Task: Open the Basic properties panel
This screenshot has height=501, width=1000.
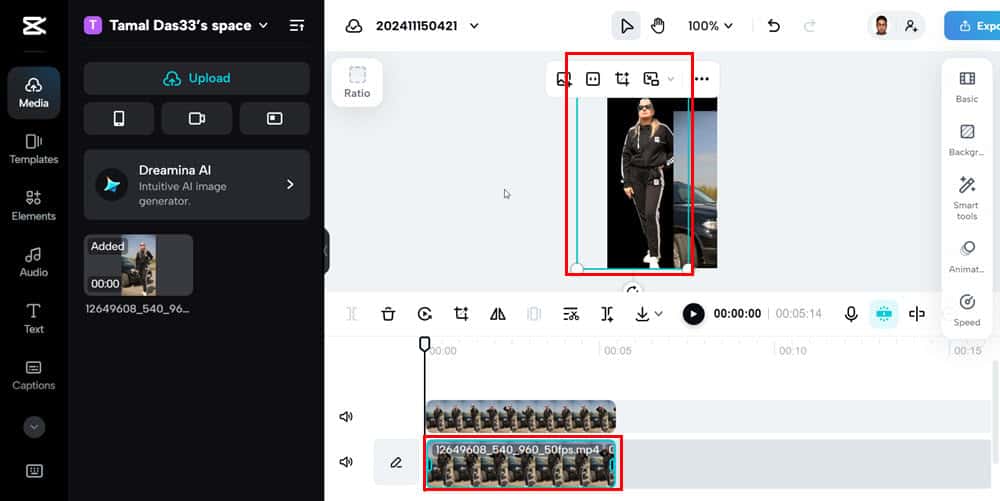Action: click(967, 87)
